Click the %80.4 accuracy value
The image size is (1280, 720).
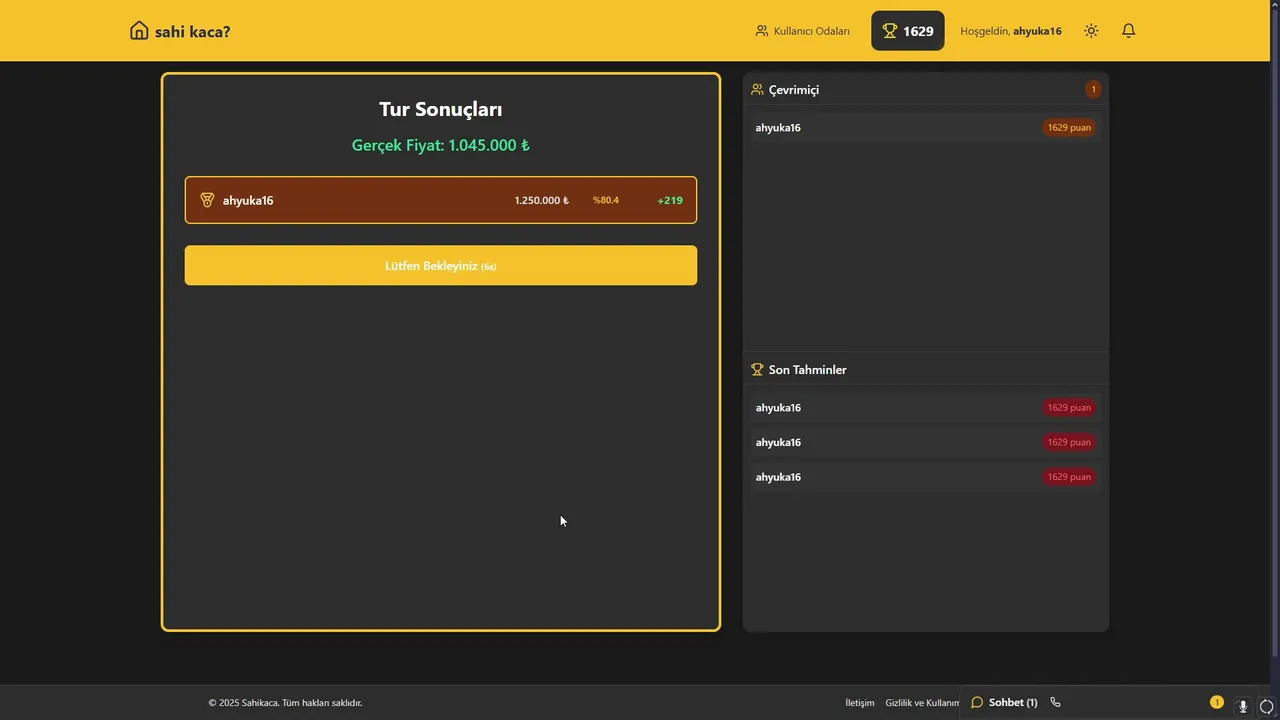[x=606, y=200]
